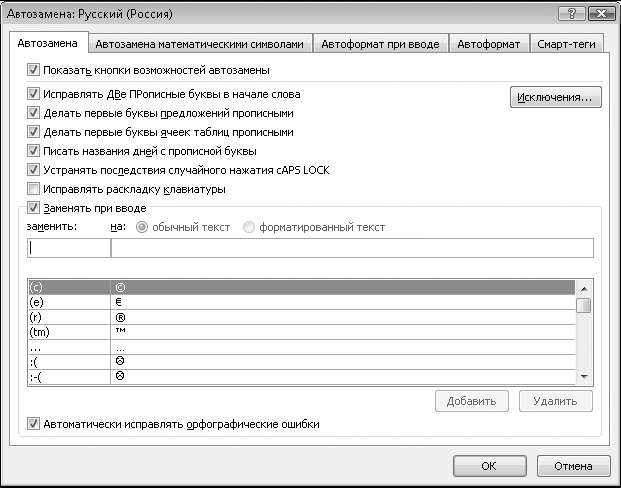This screenshot has height=488, width=621.
Task: Click the Удалить button
Action: tap(556, 401)
